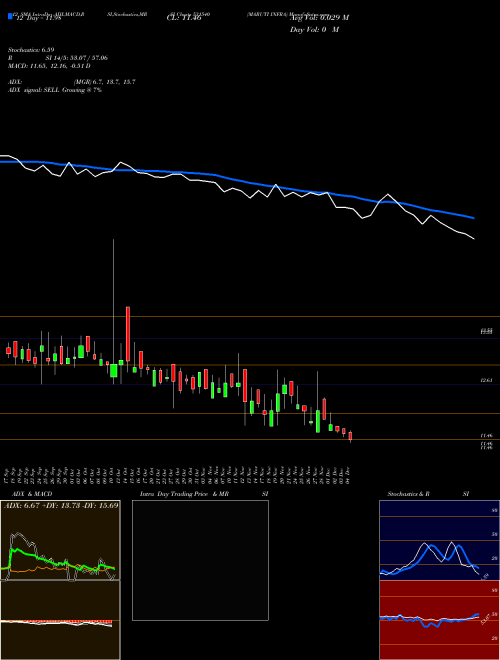Click the MACD histogram panel
The image size is (500, 660).
60,620
